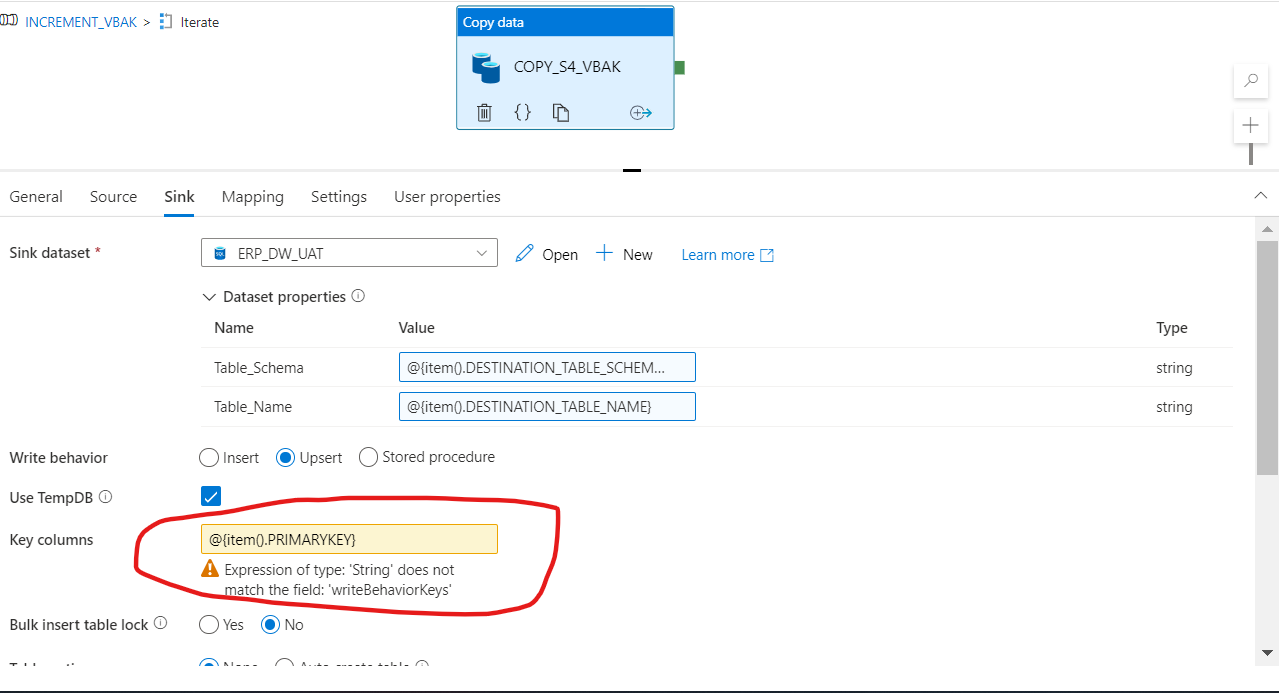Click the writeBehaviorKeys type mismatch warning
The image size is (1279, 693).
[340, 580]
